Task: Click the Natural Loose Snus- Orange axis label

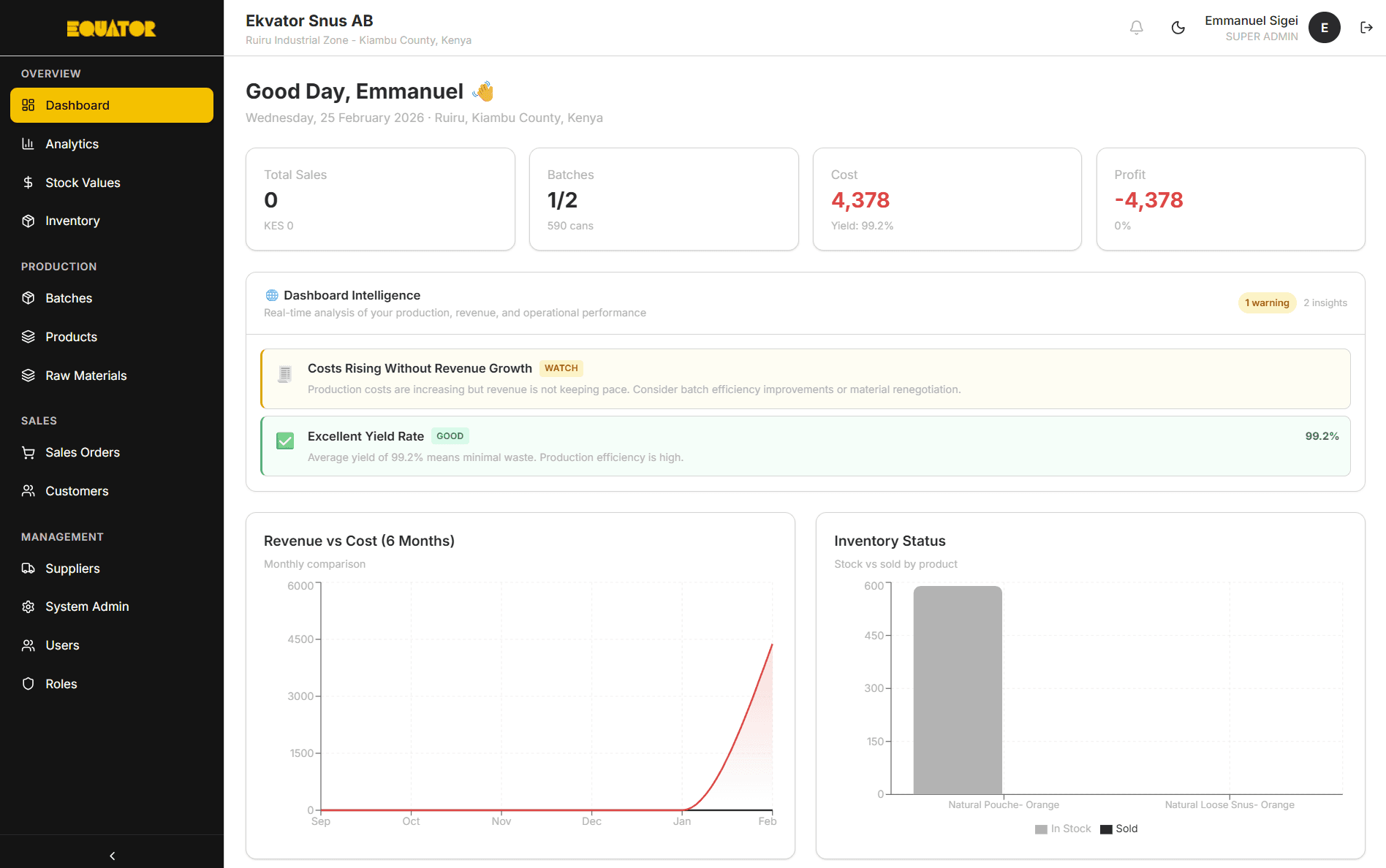Action: 1230,804
